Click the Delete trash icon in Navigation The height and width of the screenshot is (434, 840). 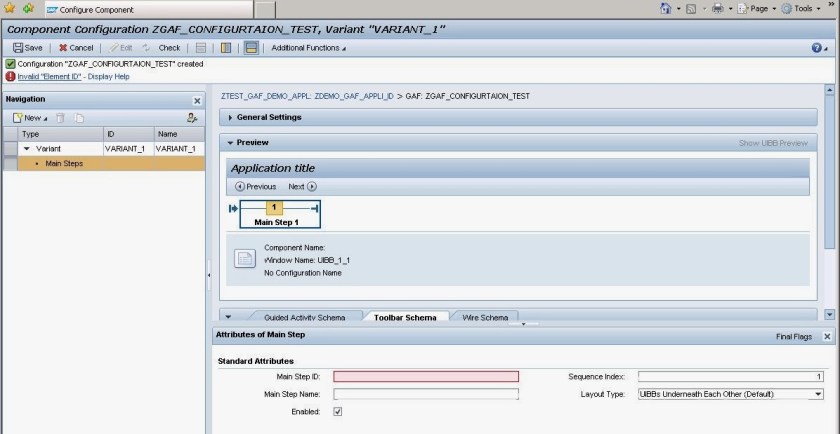pyautogui.click(x=61, y=118)
